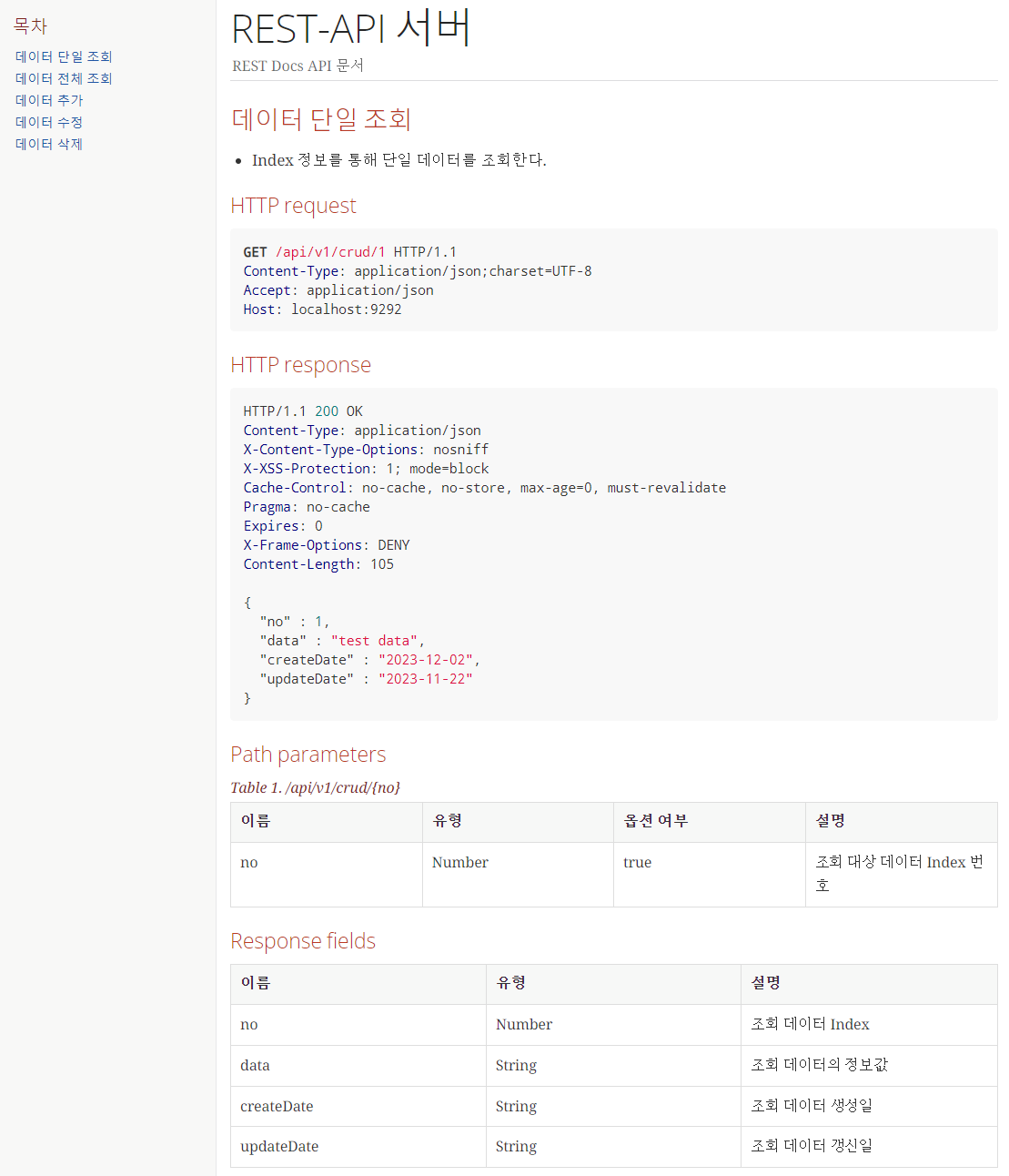This screenshot has height=1176, width=1009.
Task: Click the X-XSS-Protection header line
Action: click(366, 469)
